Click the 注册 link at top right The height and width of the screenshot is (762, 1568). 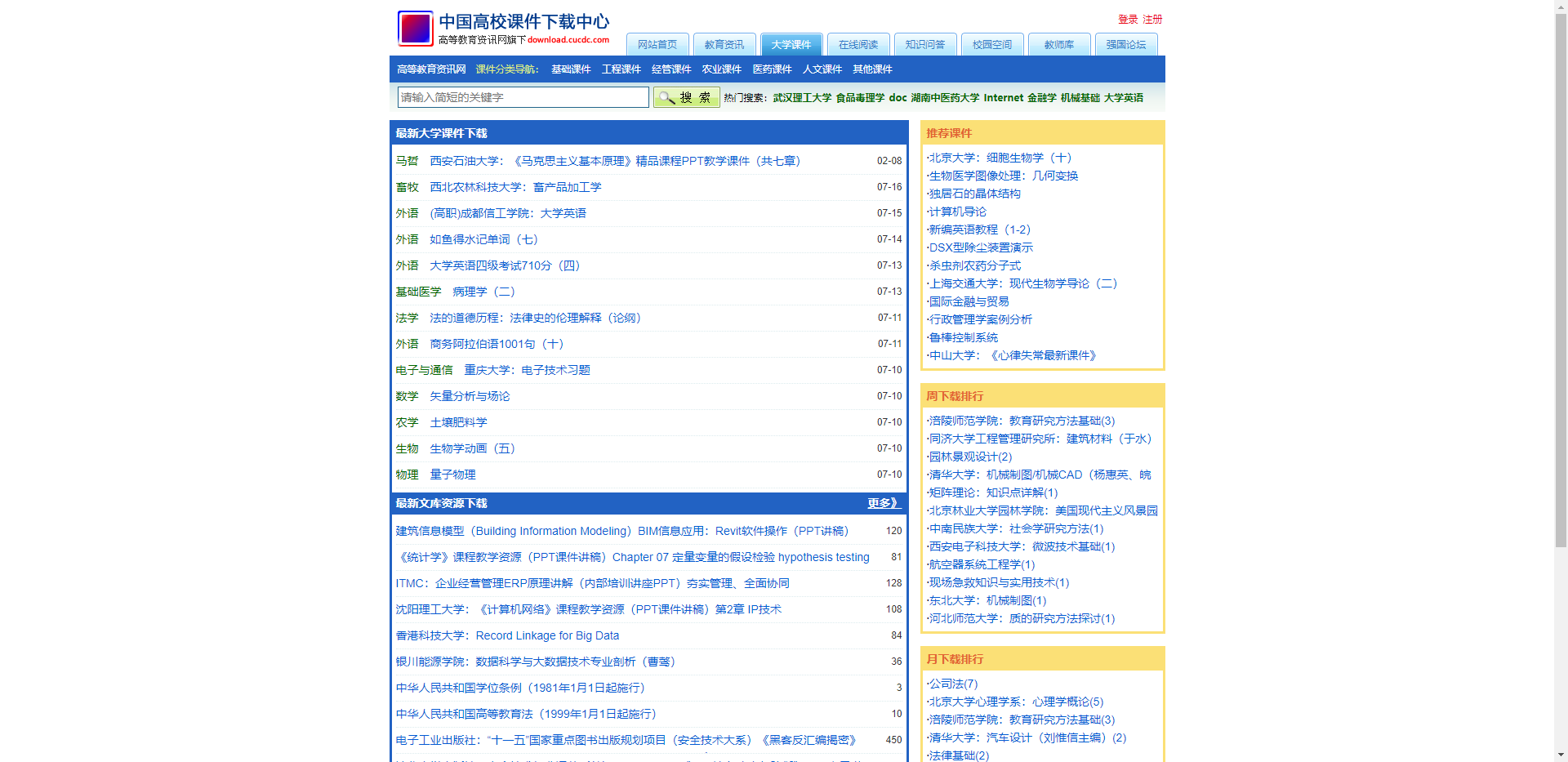(x=1151, y=19)
